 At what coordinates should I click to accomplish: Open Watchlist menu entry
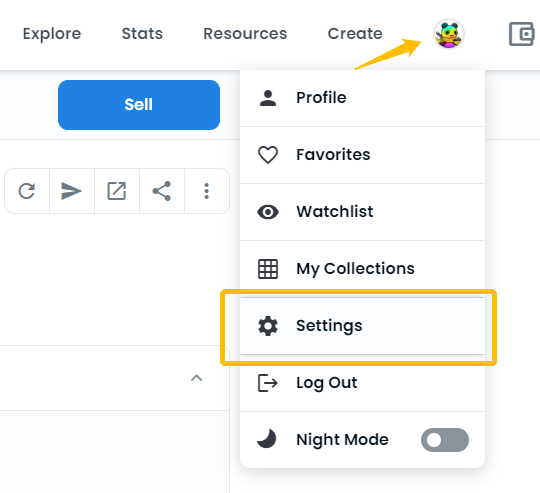point(362,212)
